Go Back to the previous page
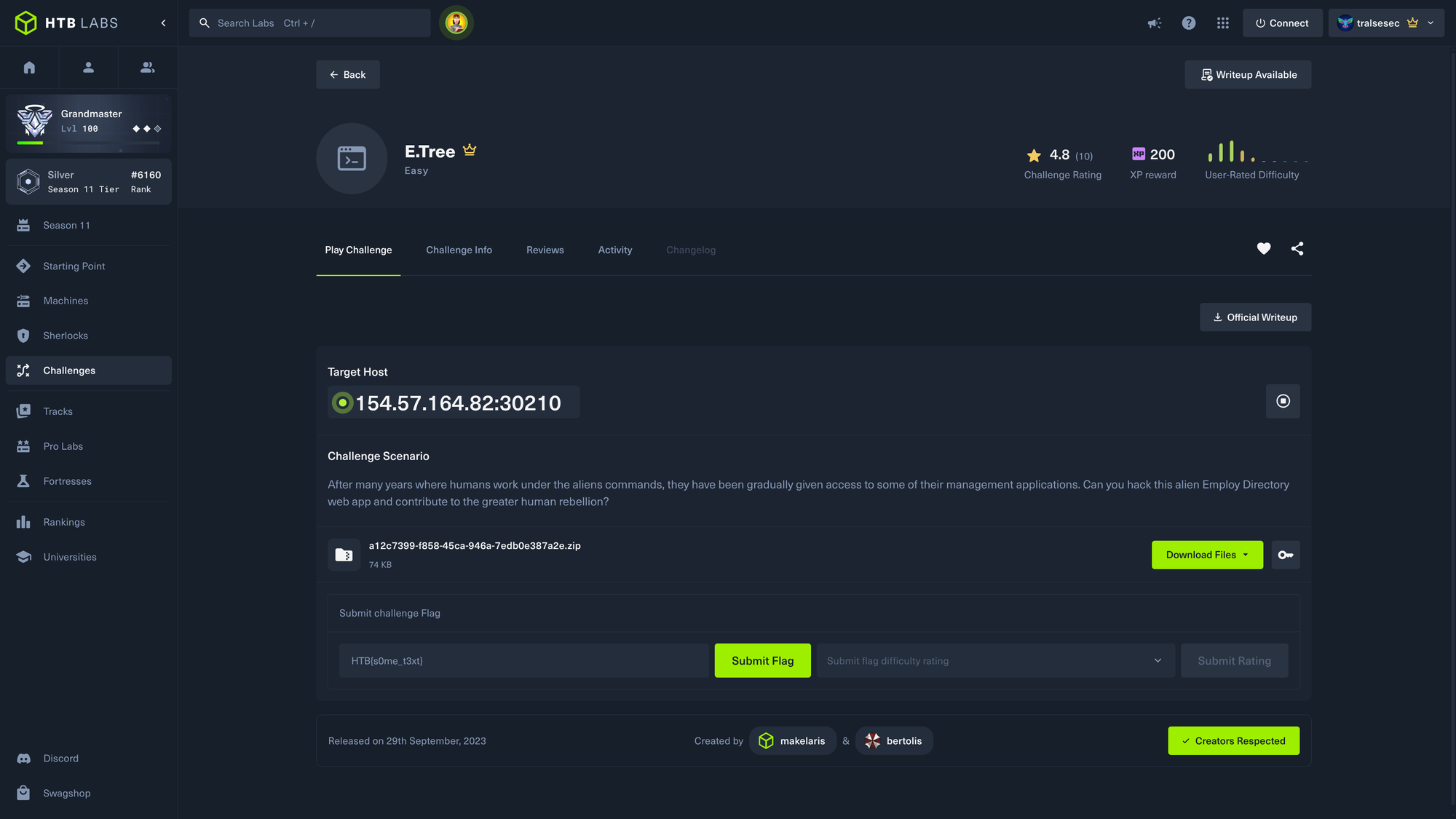 347,75
